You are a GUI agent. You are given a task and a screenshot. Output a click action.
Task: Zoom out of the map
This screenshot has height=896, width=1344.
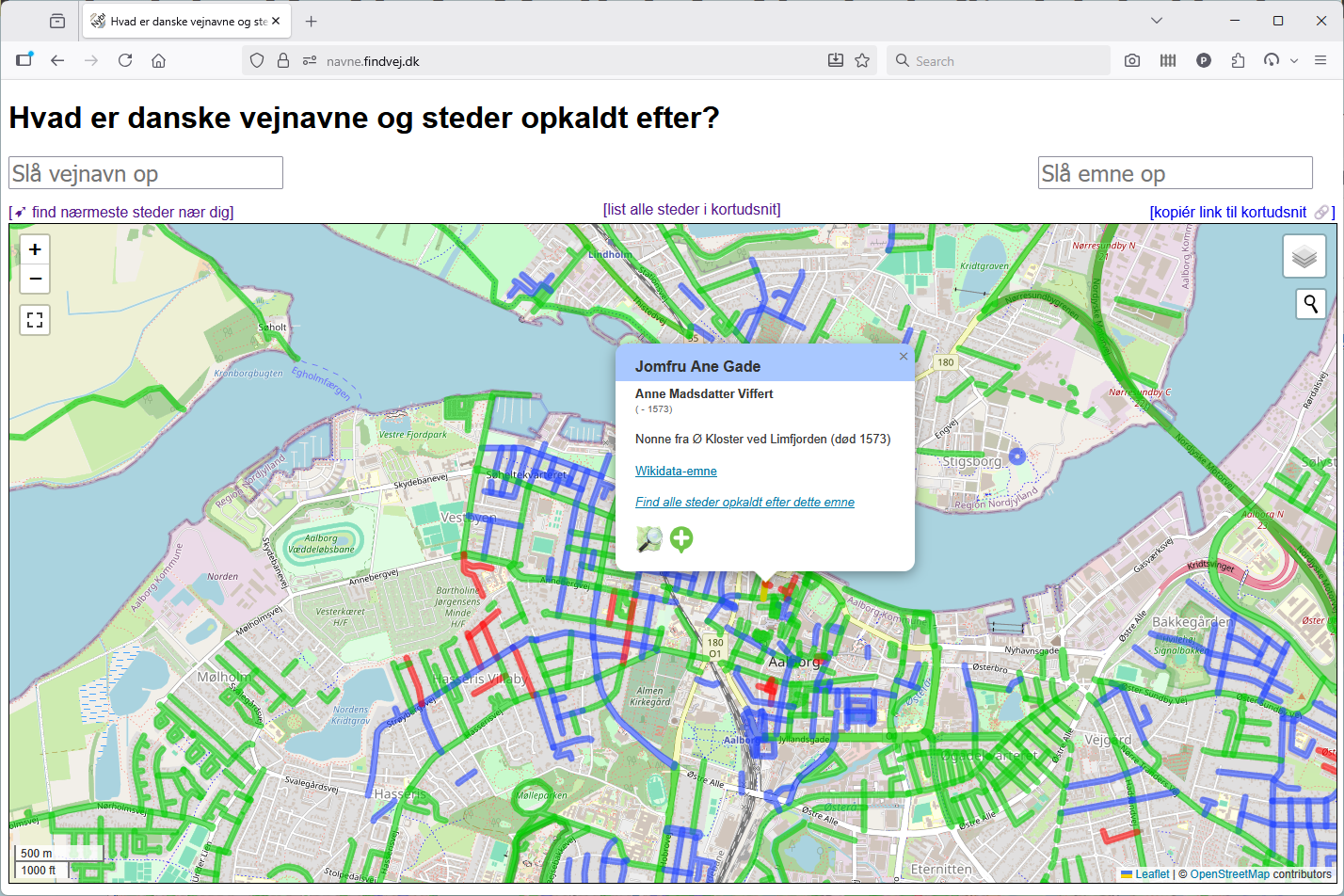coord(35,279)
